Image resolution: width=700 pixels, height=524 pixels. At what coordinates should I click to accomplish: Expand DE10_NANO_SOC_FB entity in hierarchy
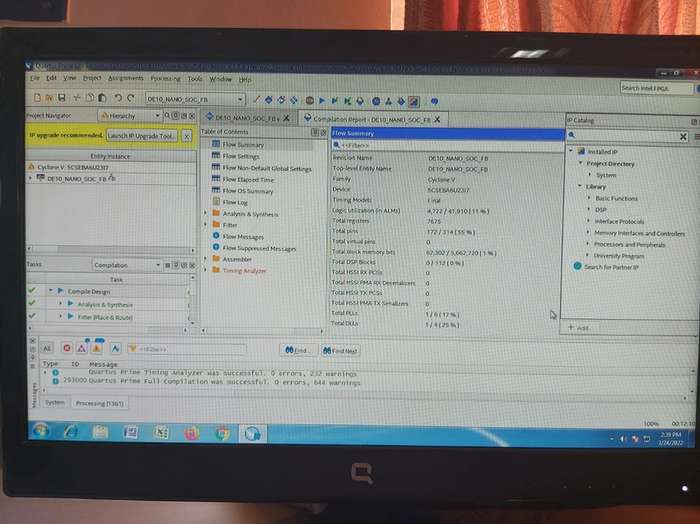[30, 178]
